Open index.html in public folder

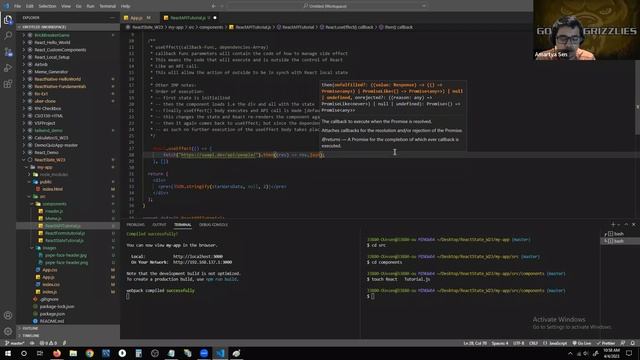click(68, 189)
